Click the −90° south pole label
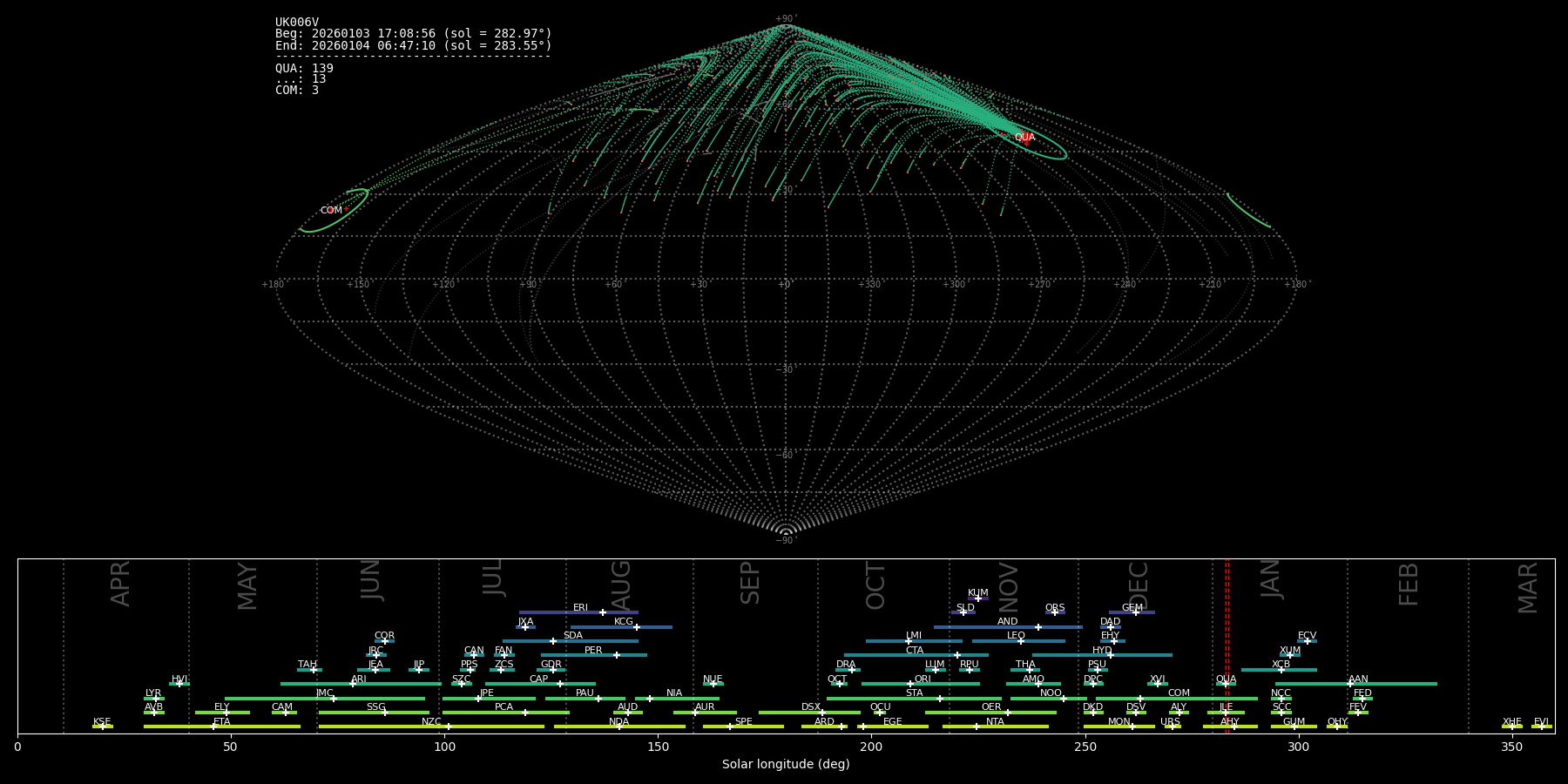 click(x=786, y=541)
